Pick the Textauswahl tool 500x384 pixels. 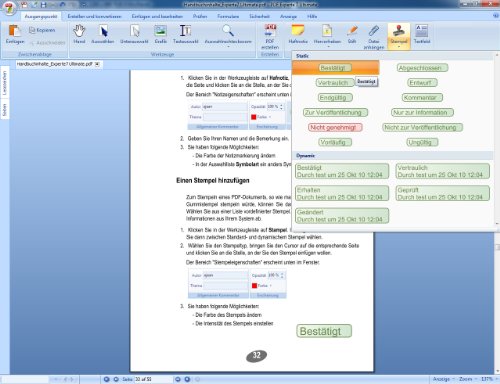click(x=186, y=34)
